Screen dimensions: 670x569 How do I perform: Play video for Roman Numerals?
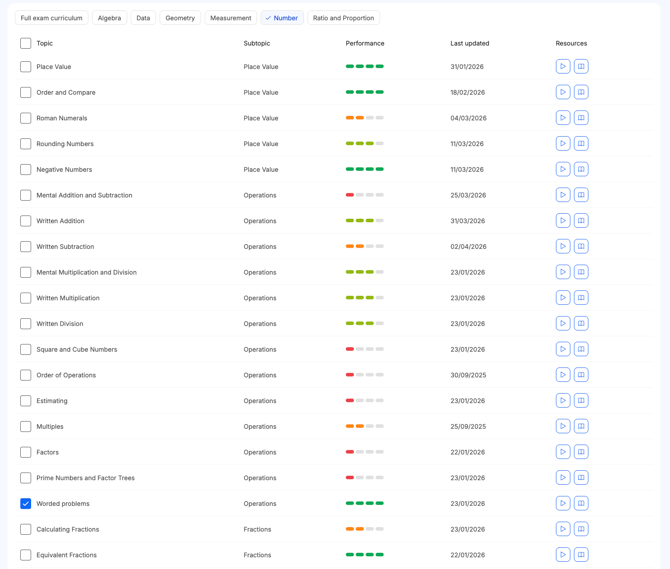pyautogui.click(x=563, y=118)
